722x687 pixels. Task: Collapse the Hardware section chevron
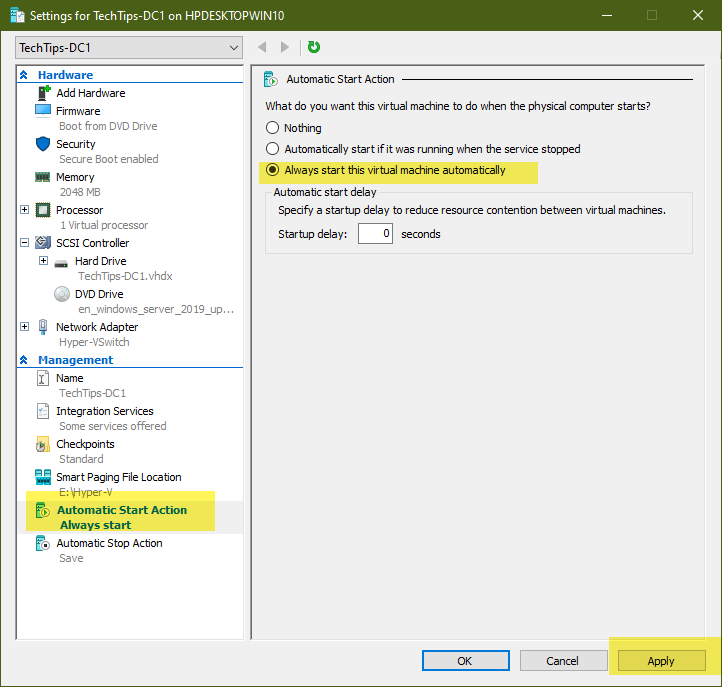pyautogui.click(x=24, y=75)
